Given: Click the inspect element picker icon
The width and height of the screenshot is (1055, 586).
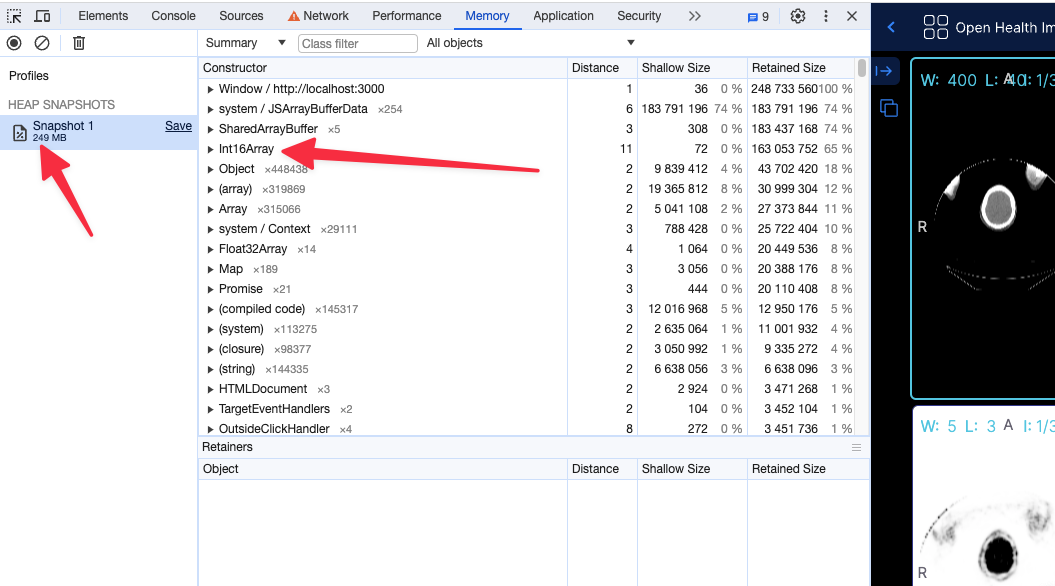Looking at the screenshot, I should pos(14,16).
